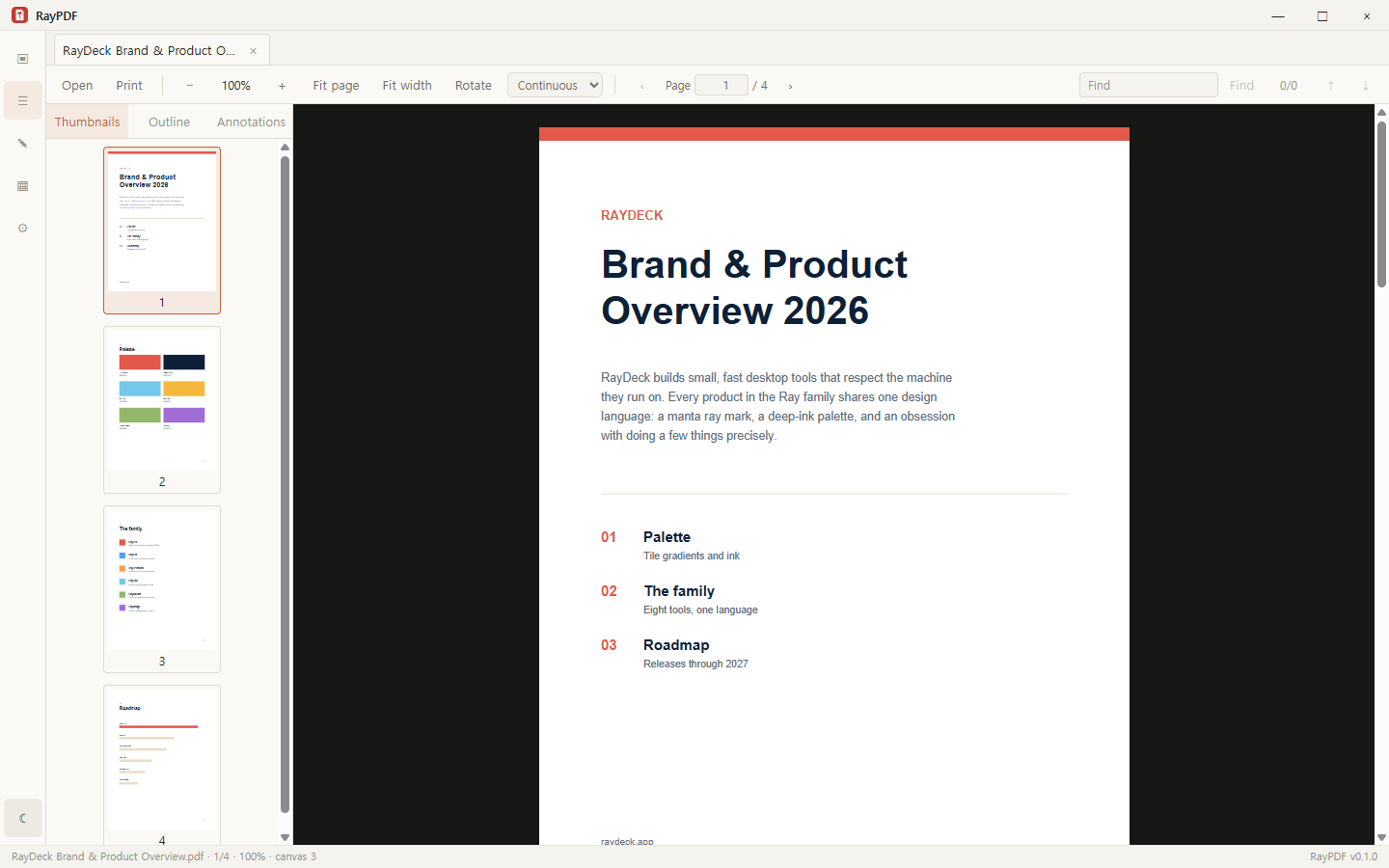This screenshot has width=1389, height=868.
Task: Click the Find search field
Action: [1148, 85]
